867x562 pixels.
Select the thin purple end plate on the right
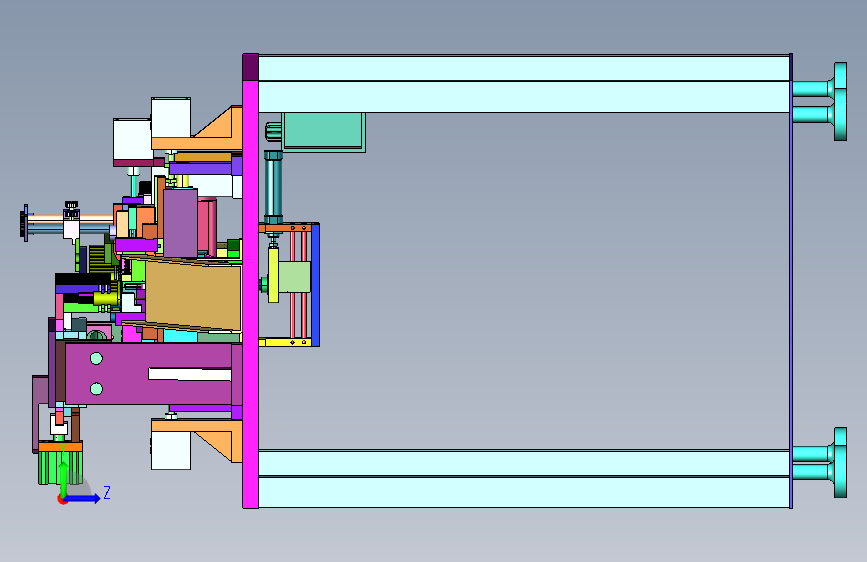(x=791, y=280)
